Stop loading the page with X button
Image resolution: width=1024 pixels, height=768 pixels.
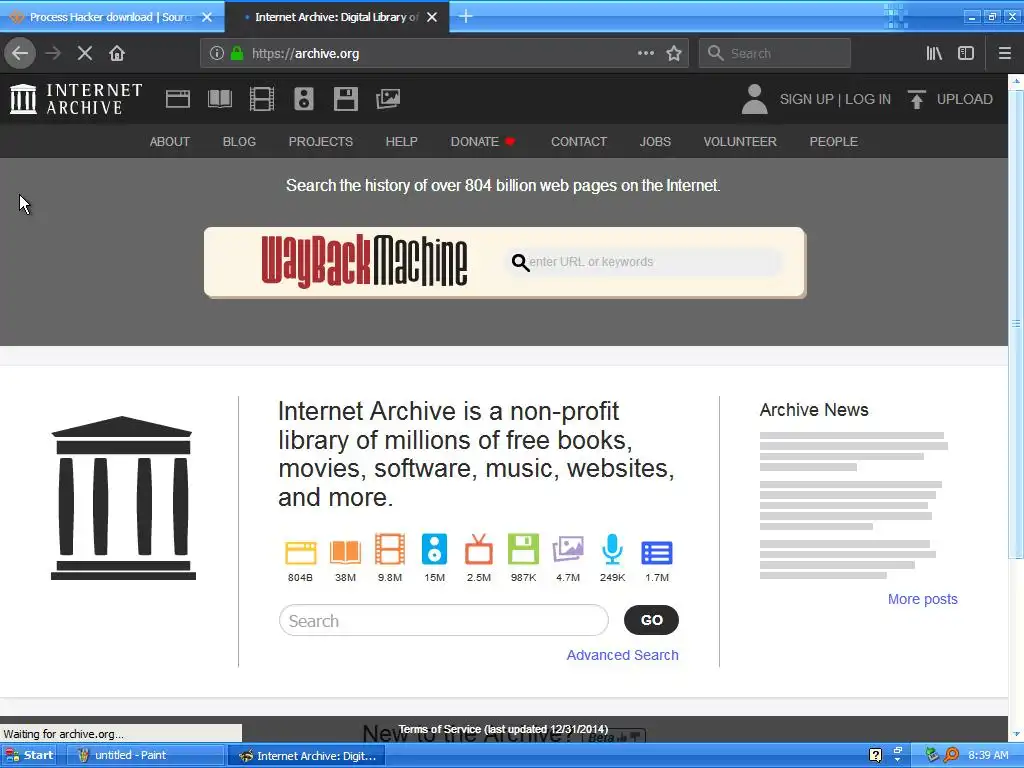(x=85, y=53)
